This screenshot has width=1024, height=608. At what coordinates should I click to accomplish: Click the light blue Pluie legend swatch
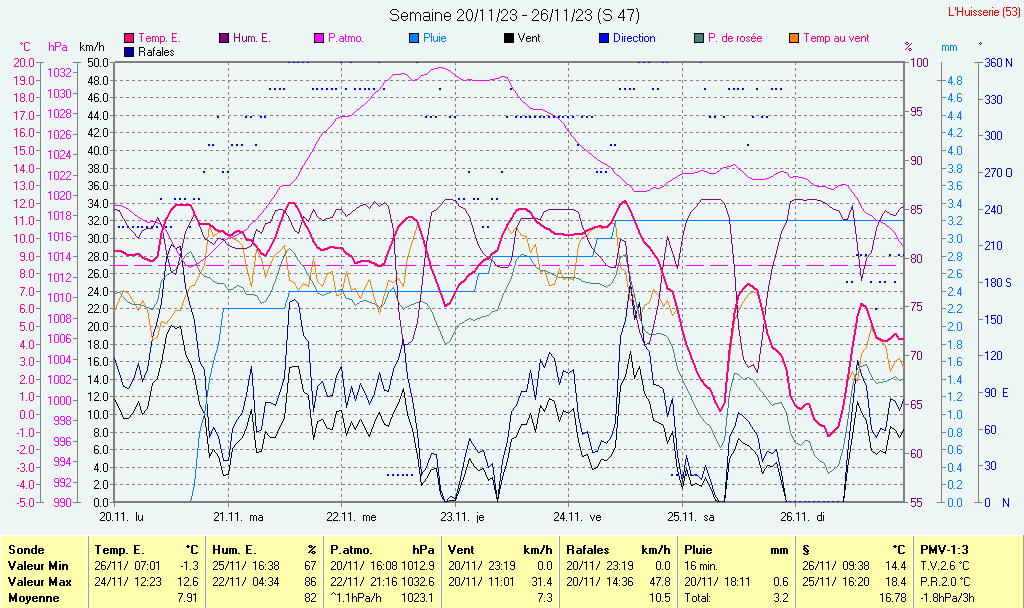[414, 39]
